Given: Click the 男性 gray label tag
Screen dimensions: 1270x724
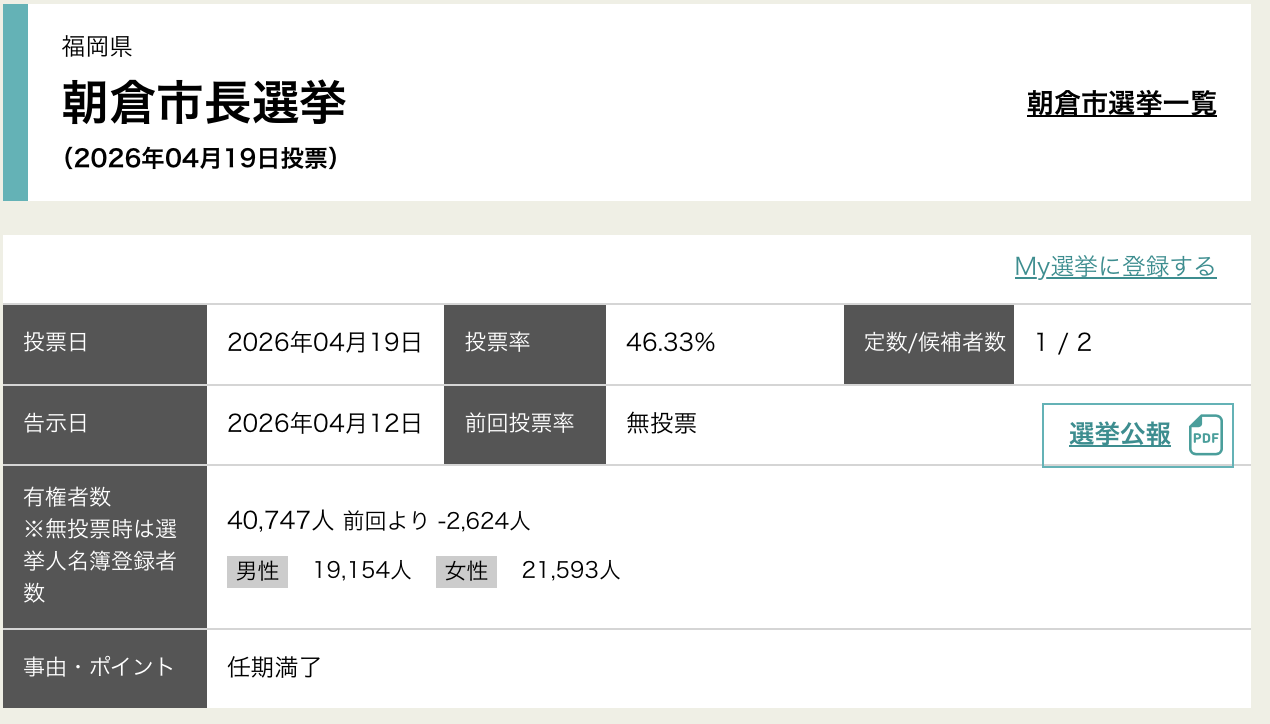Looking at the screenshot, I should pos(257,571).
